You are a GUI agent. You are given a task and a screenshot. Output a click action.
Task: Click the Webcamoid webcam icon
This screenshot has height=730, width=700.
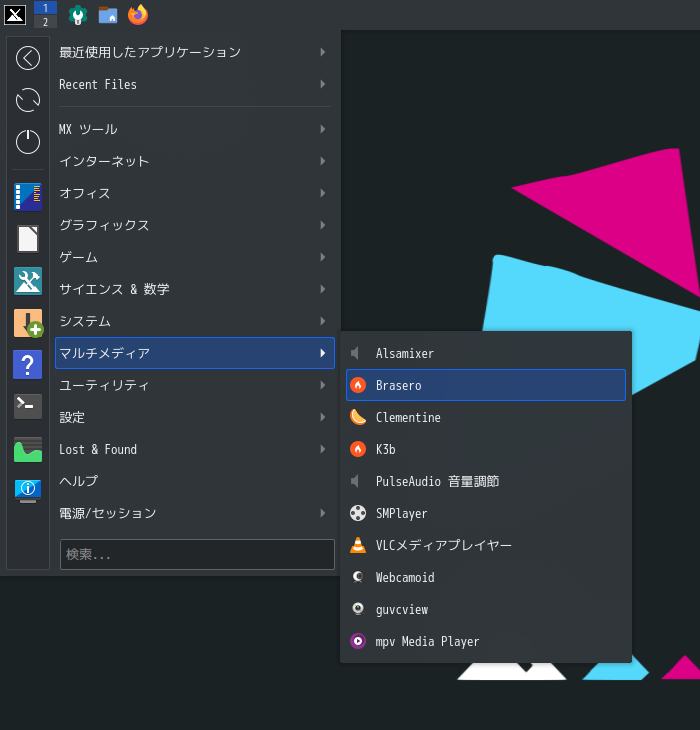click(358, 577)
